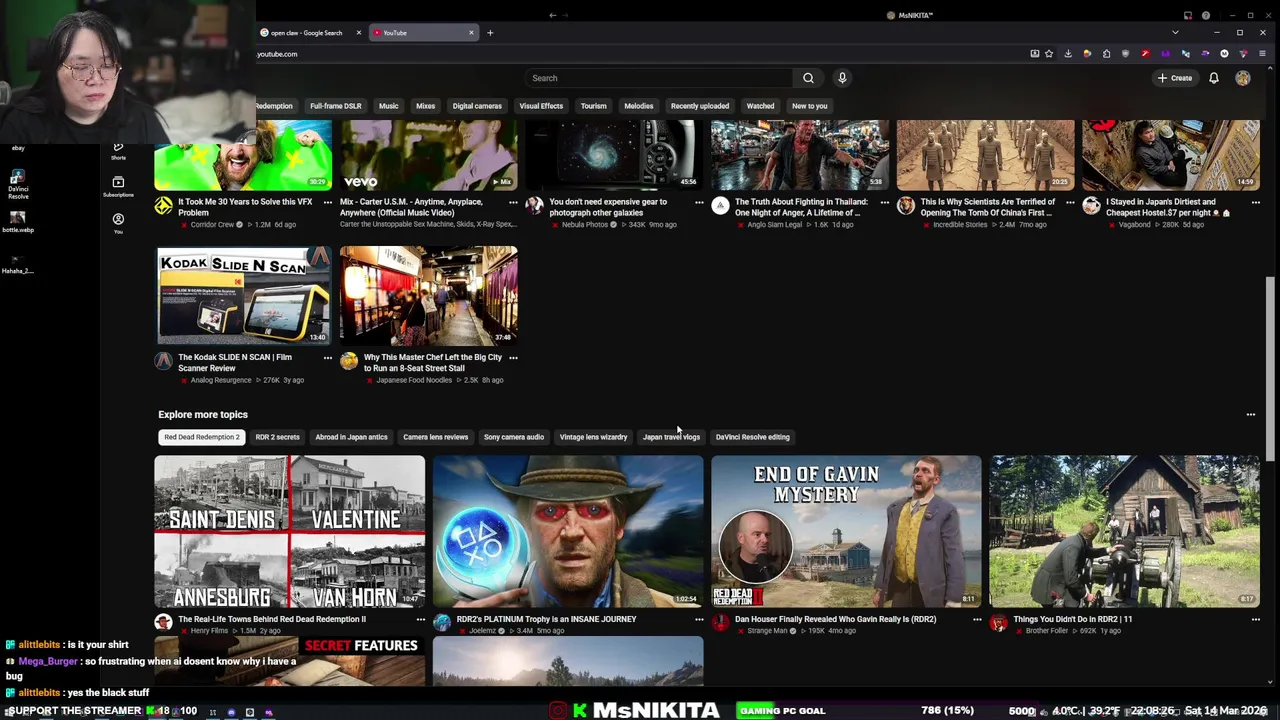Open the 8-seat street stall video thumbnail
Screen dimensions: 1280x720
[429, 295]
